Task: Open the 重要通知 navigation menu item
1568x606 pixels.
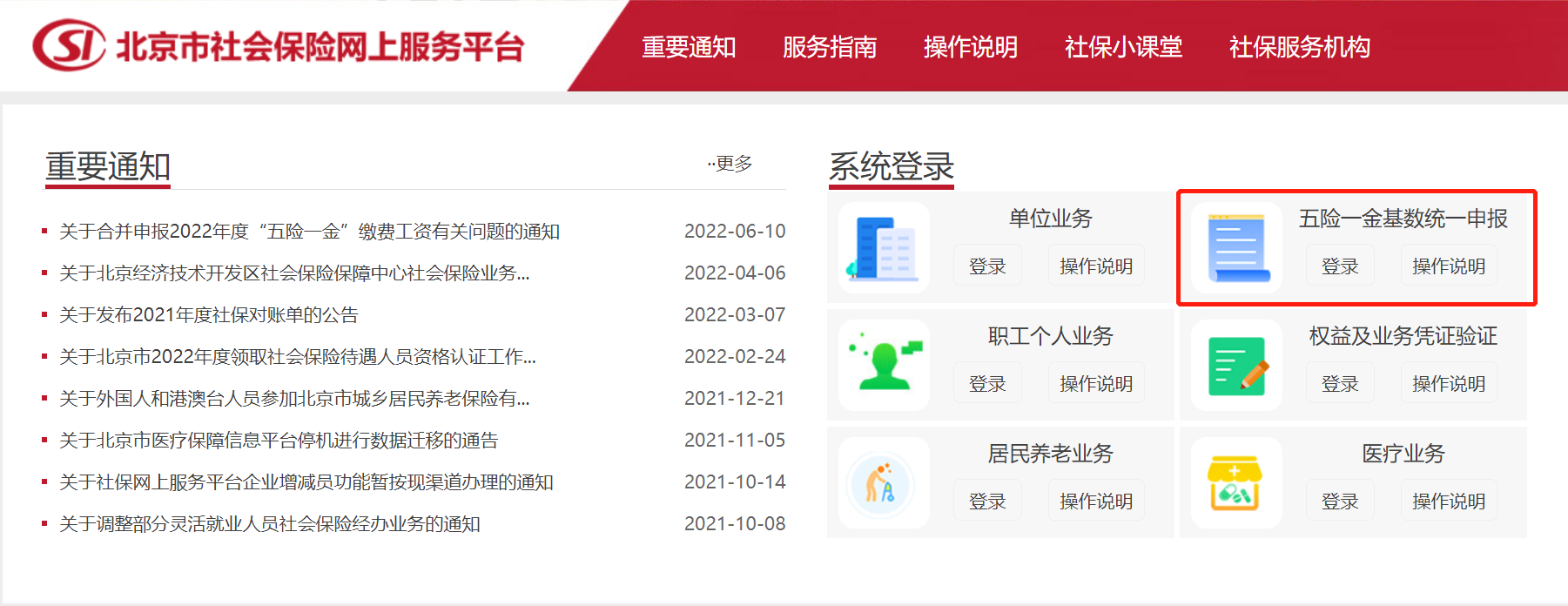Action: pyautogui.click(x=689, y=47)
